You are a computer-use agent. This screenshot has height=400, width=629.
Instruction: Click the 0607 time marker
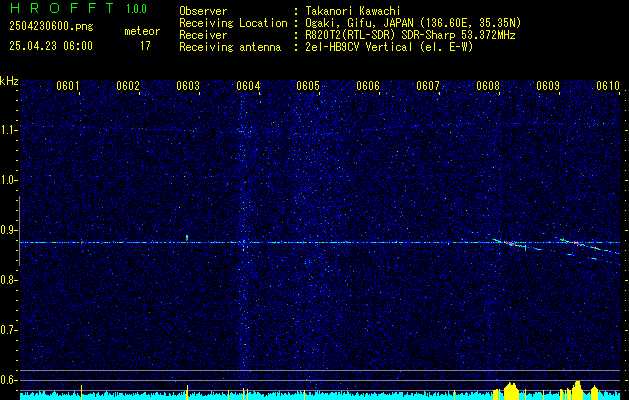pos(428,86)
